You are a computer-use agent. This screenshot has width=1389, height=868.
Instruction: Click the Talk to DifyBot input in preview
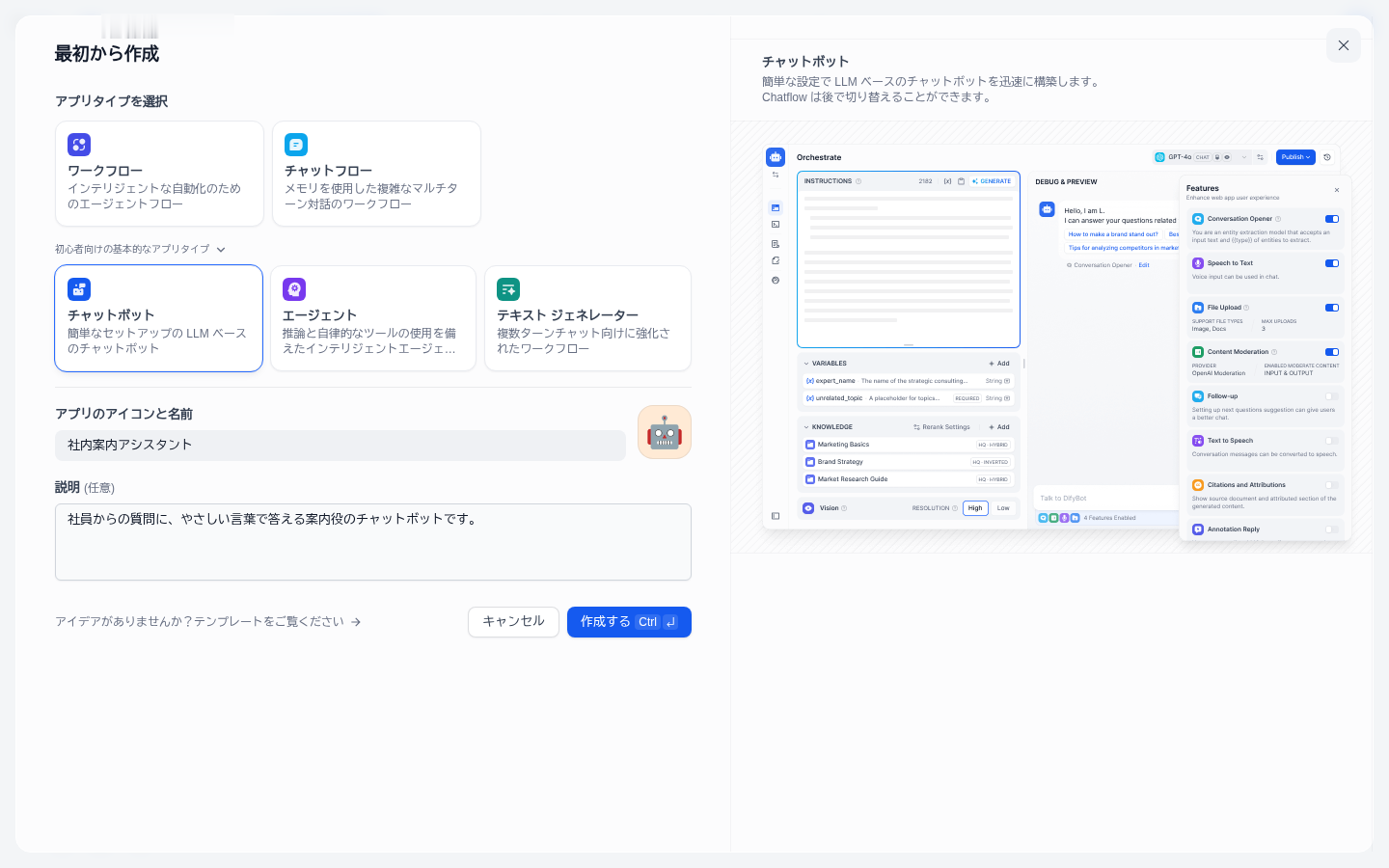pos(1106,499)
